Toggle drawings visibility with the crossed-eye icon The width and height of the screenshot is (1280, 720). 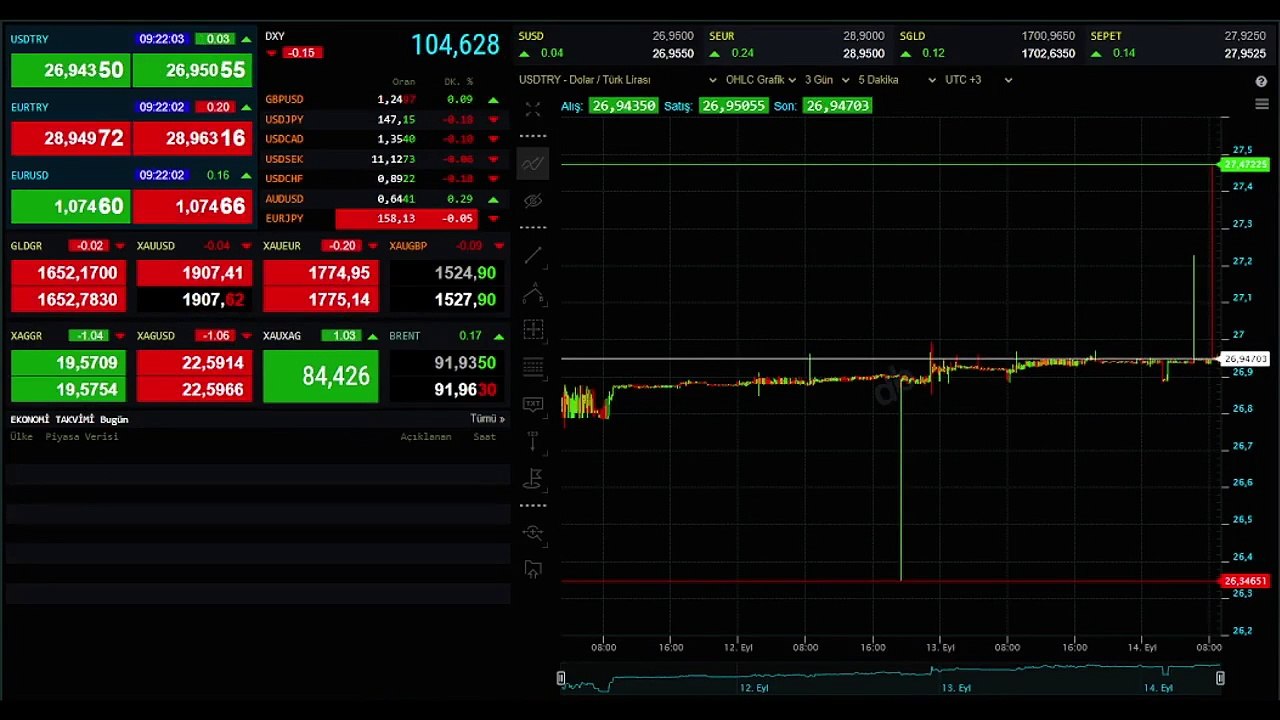(533, 201)
